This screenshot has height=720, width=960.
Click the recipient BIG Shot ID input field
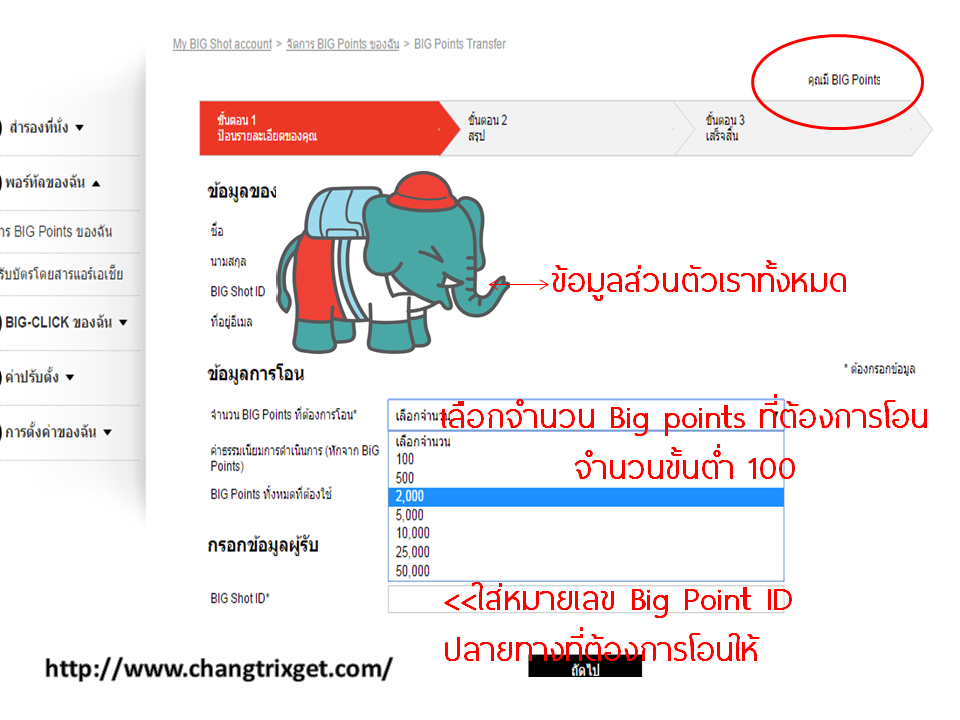tap(586, 599)
